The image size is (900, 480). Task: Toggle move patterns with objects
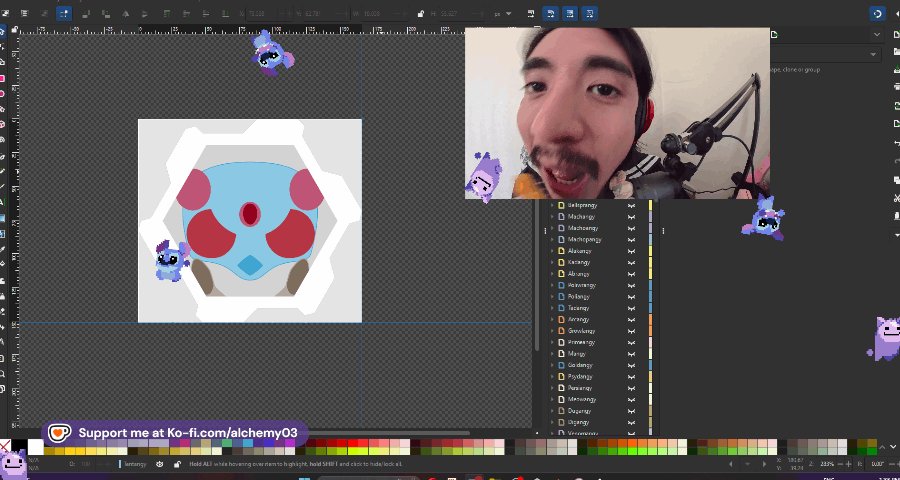[589, 13]
